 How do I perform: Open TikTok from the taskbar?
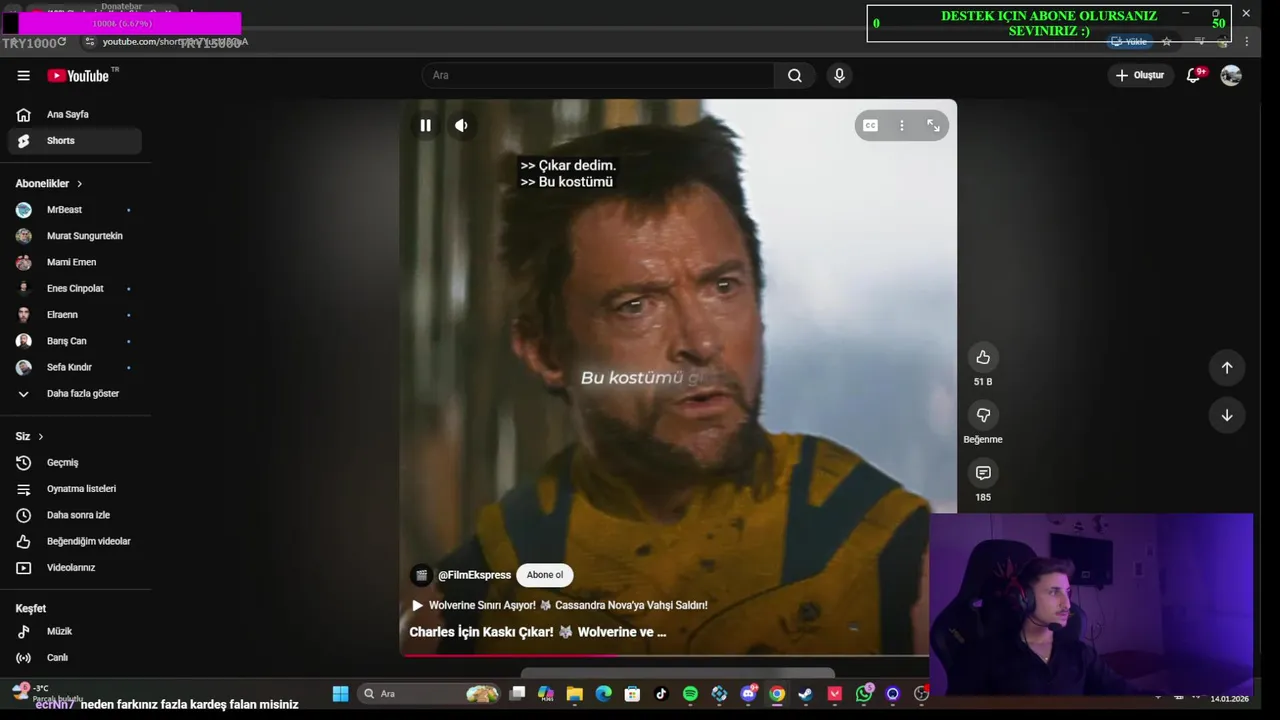(661, 694)
